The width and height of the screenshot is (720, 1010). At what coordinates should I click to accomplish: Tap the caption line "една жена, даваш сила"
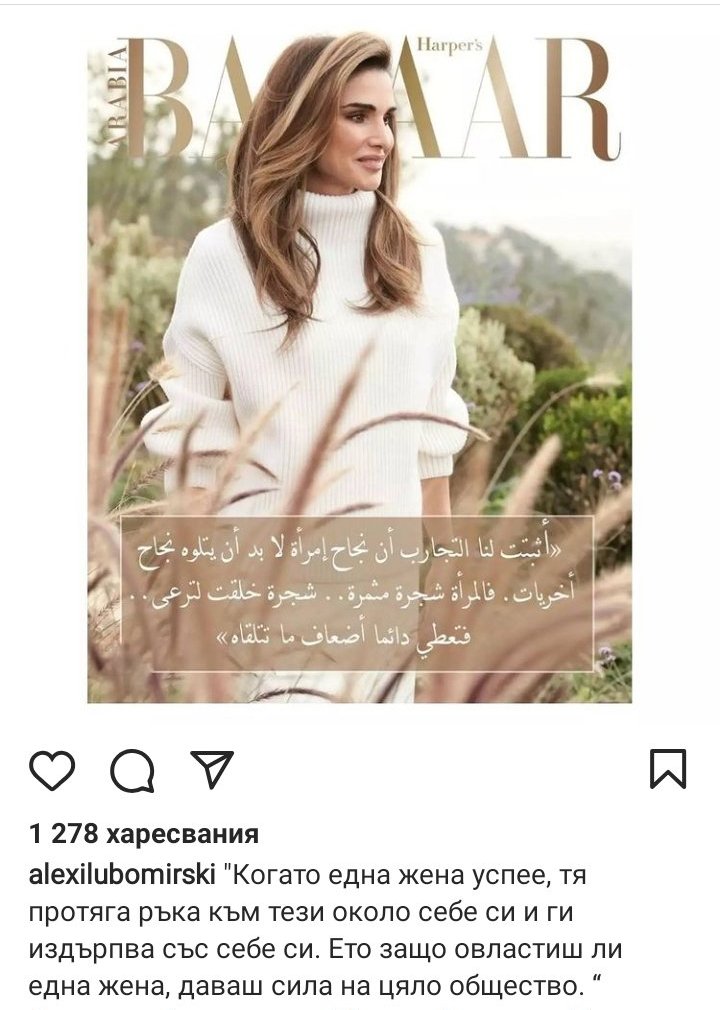pos(316,987)
